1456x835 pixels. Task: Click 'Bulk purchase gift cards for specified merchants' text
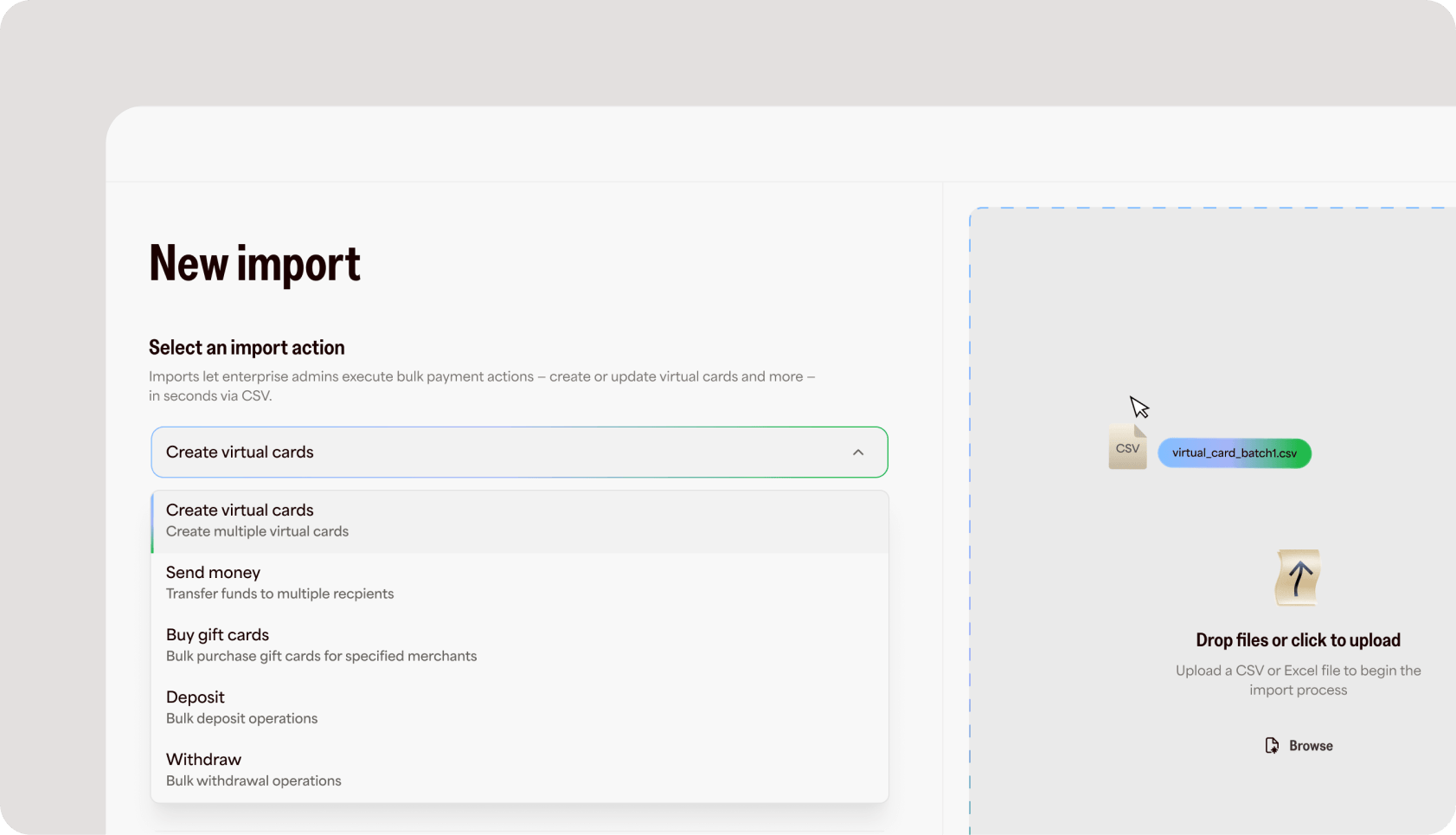click(321, 656)
